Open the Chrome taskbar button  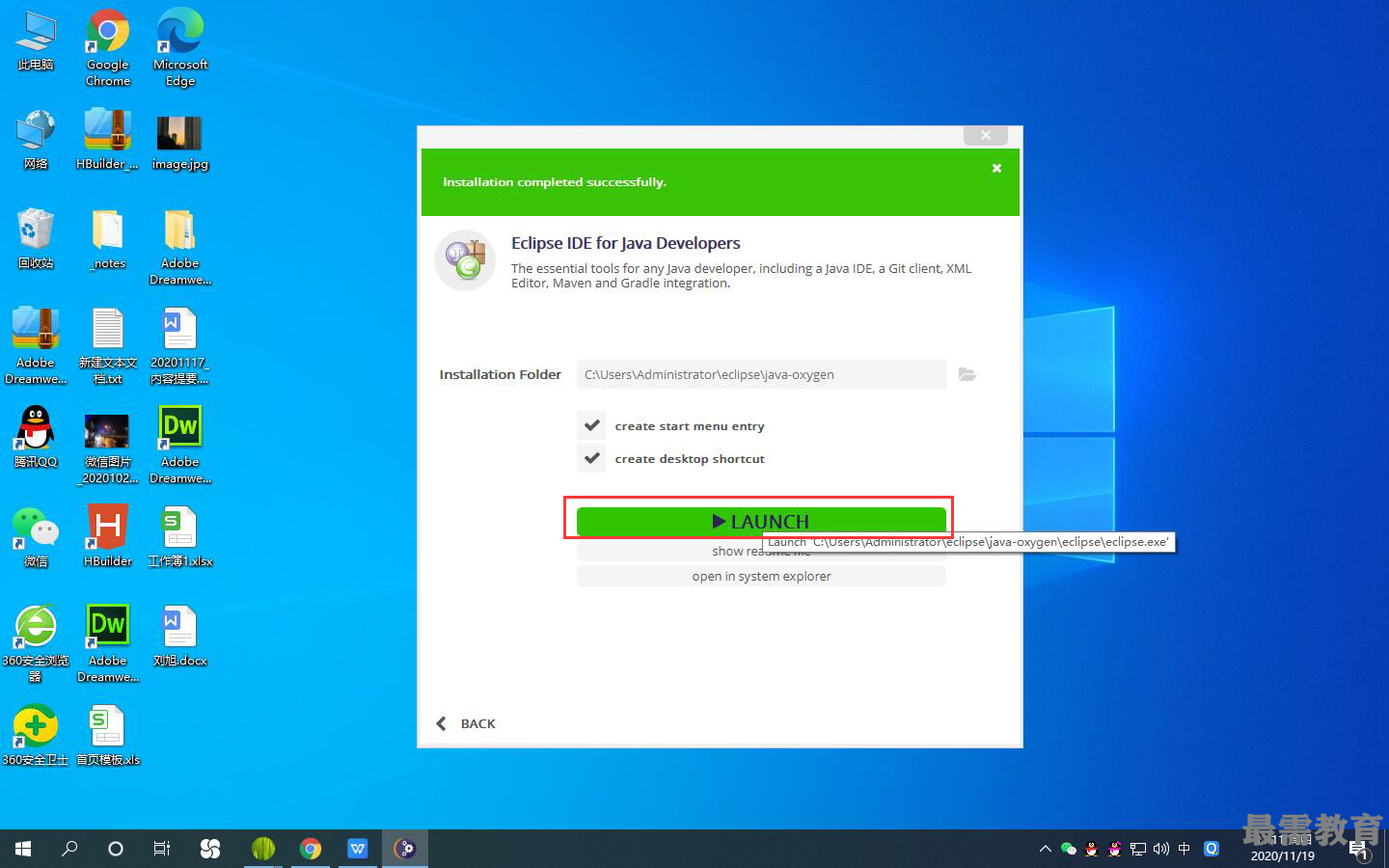pyautogui.click(x=311, y=849)
